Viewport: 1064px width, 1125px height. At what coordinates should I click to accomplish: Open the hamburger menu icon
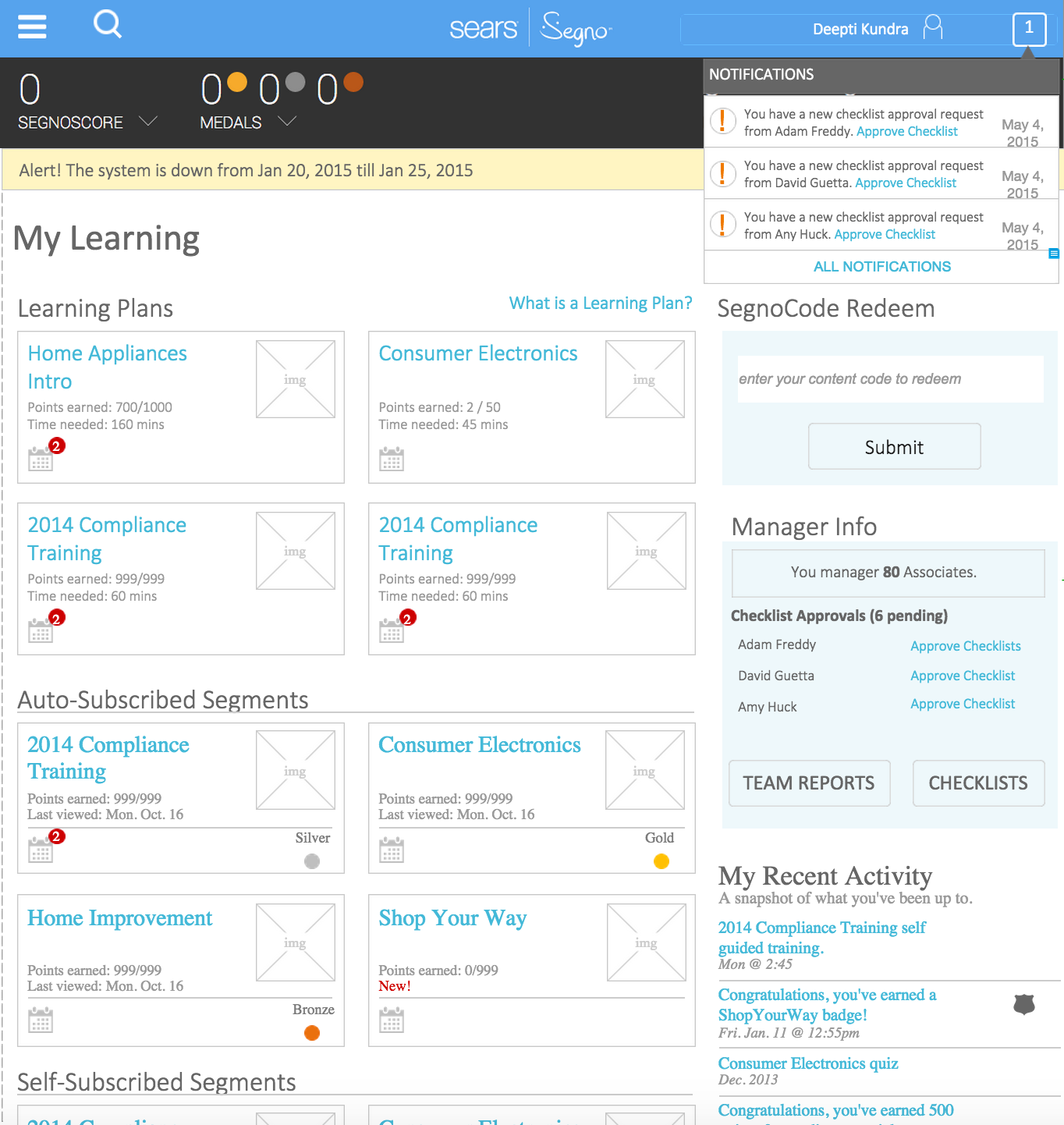pos(32,26)
